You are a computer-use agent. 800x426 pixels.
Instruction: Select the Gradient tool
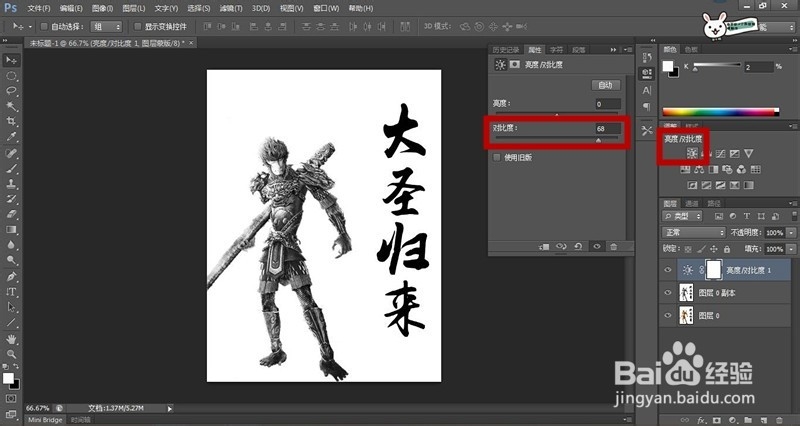11,230
